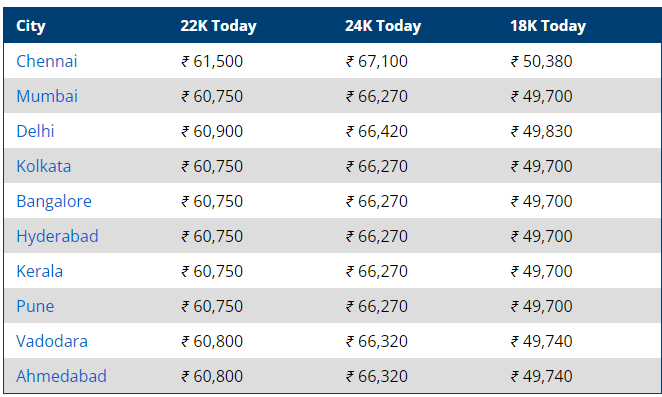Viewport: 662px width, 397px height.
Task: Select Delhi 18K price ₹ 49,830
Action: (x=541, y=132)
